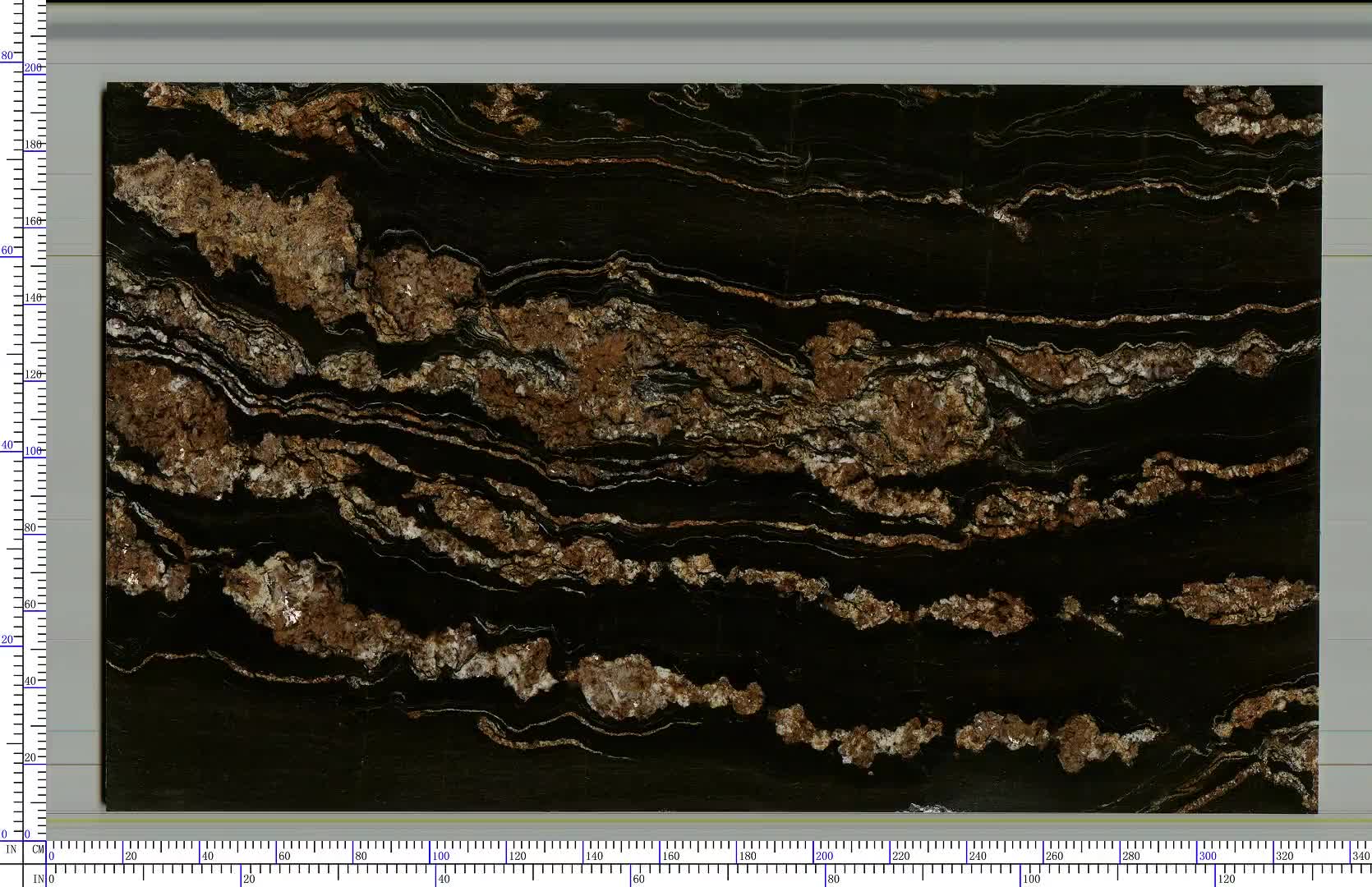Click '40' on the vertical inch ruler
Viewport: 1372px width, 887px height.
7,445
